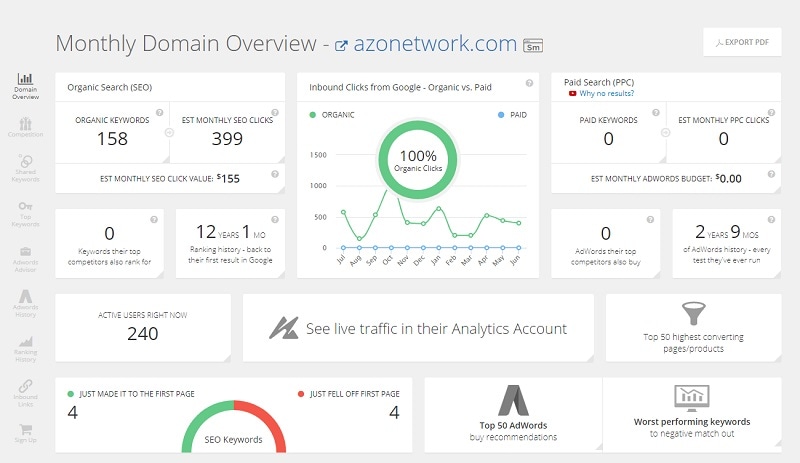Click the SEO click value $155
800x463 pixels.
click(x=228, y=179)
